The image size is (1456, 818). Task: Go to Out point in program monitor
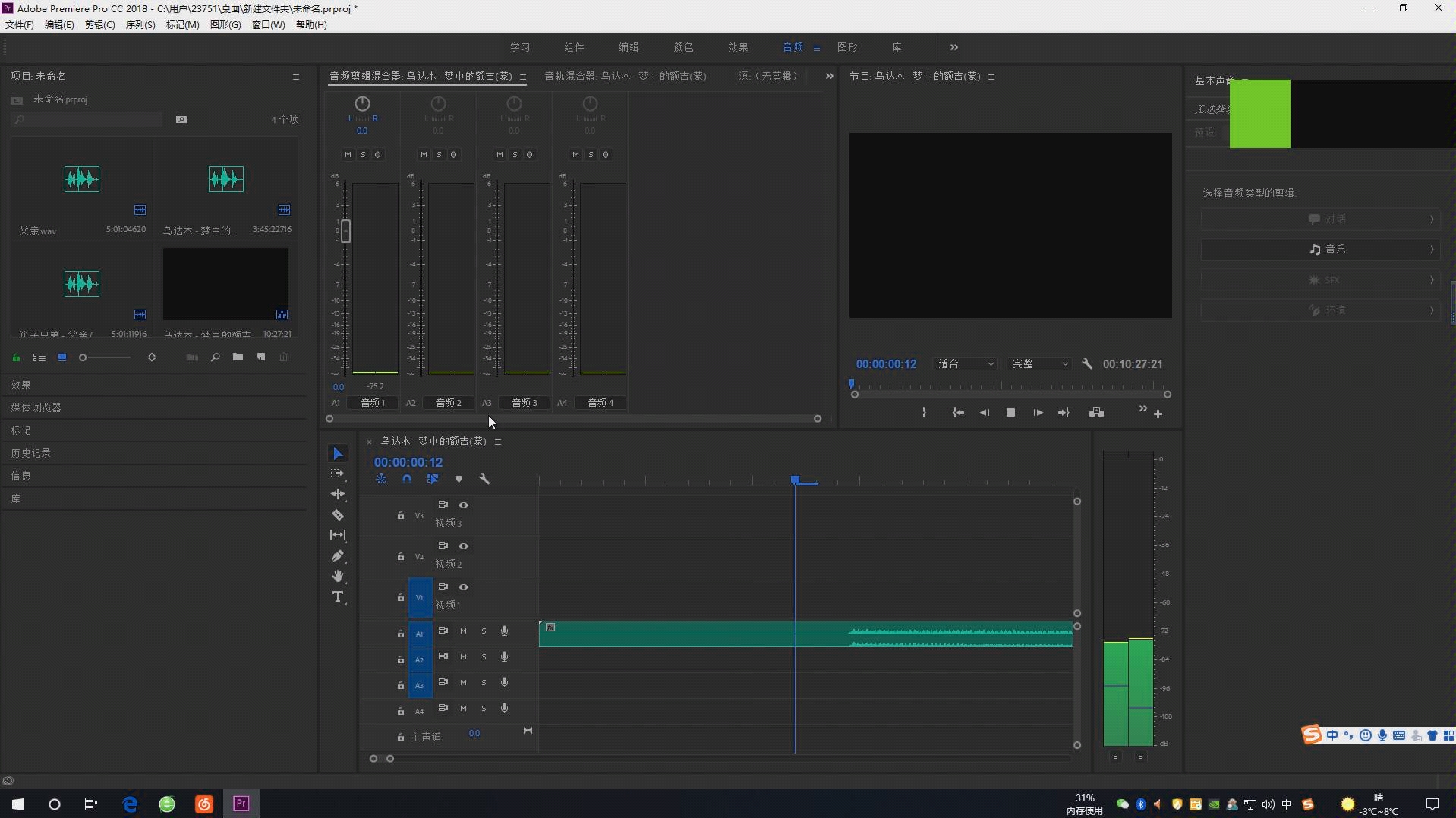1064,413
